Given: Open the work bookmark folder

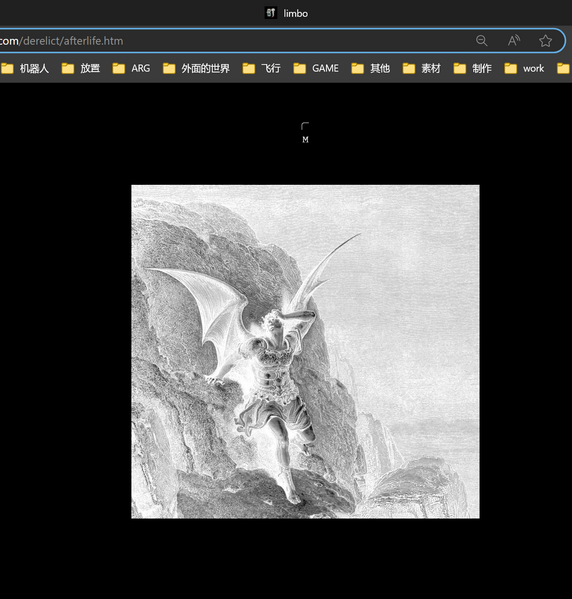Looking at the screenshot, I should 524,68.
